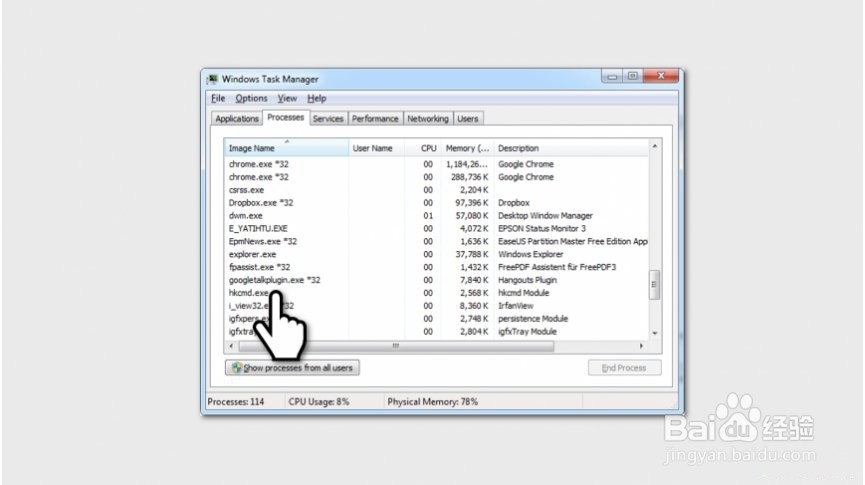The width and height of the screenshot is (865, 485).
Task: Click the scroll down arrow of process list
Action: click(655, 333)
